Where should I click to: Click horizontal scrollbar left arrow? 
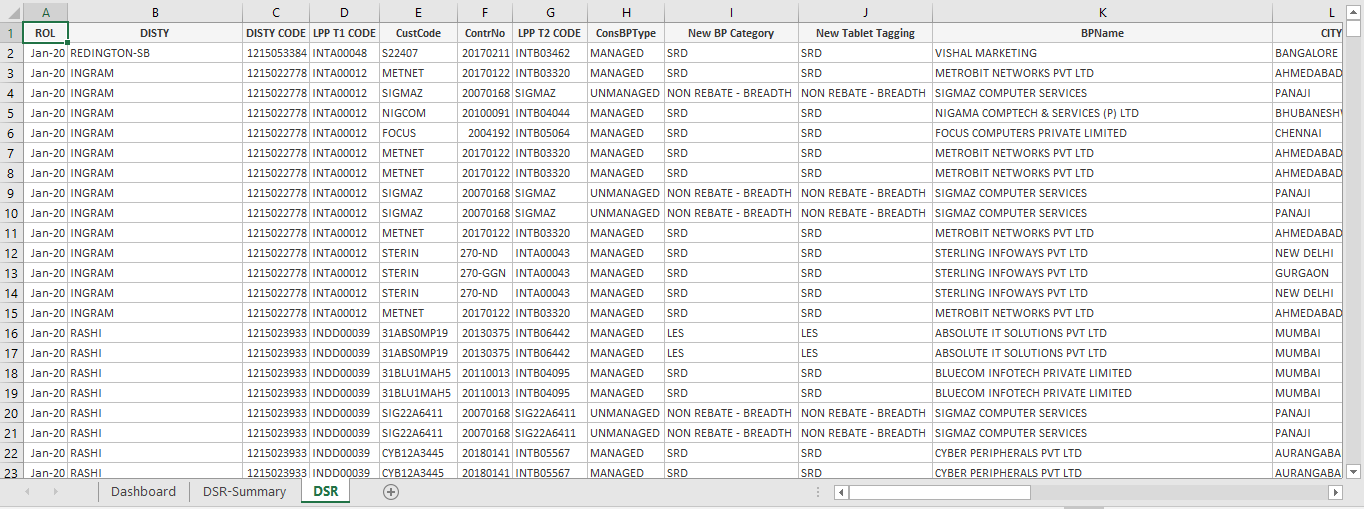point(842,492)
